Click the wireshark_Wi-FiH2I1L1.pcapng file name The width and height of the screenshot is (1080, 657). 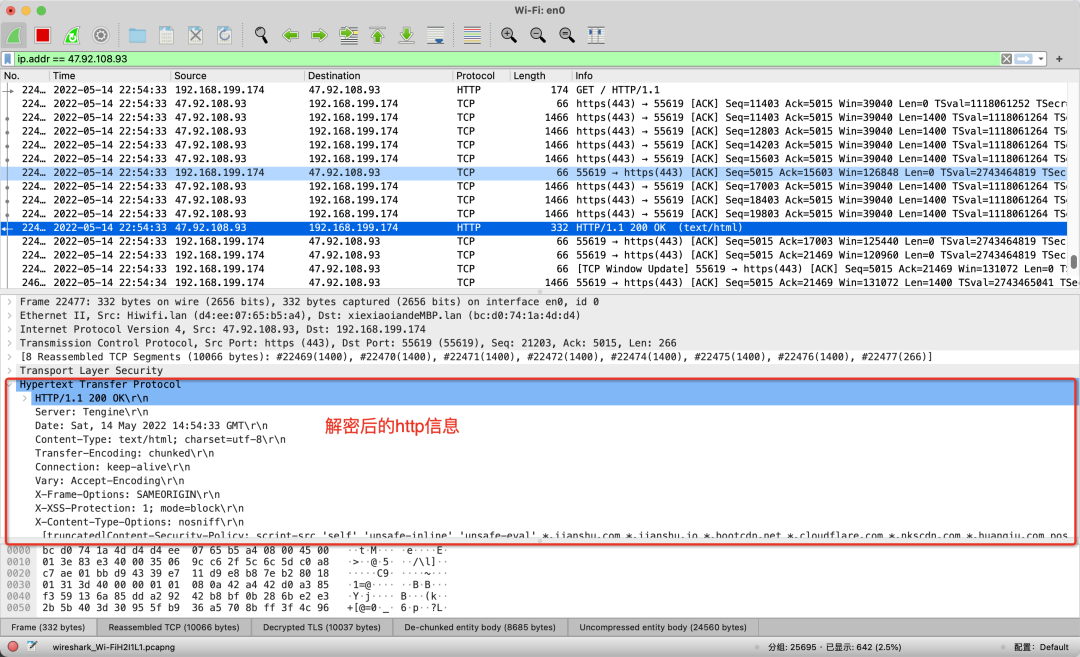tap(114, 647)
